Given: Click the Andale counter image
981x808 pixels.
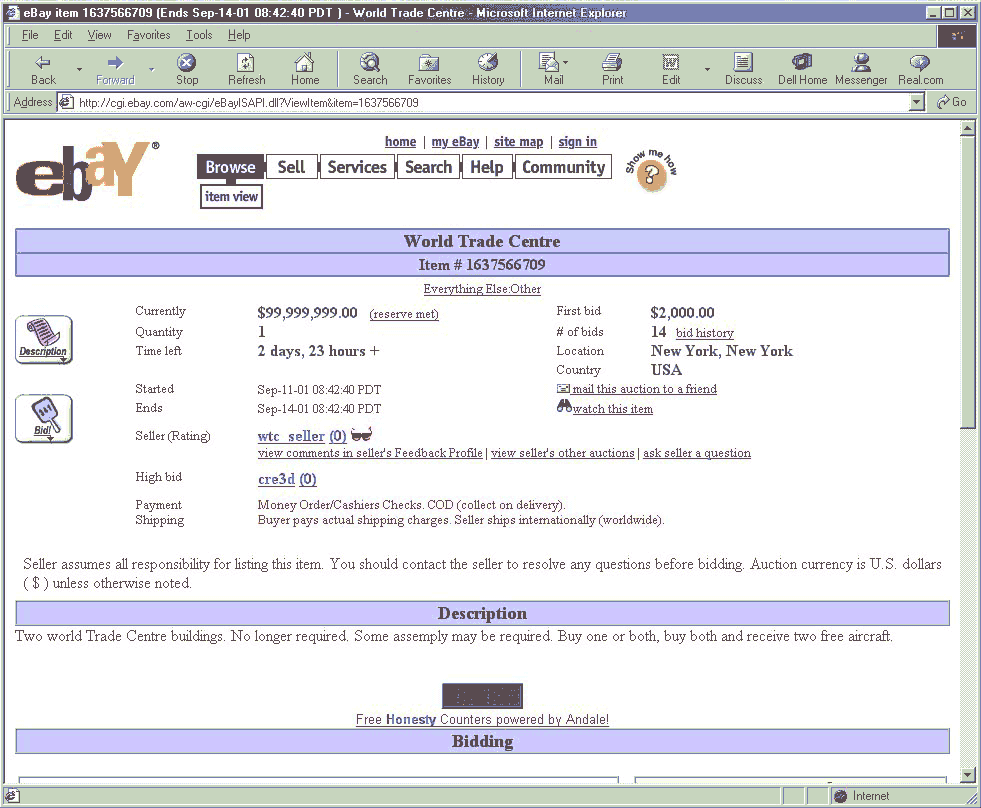Looking at the screenshot, I should coord(482,695).
